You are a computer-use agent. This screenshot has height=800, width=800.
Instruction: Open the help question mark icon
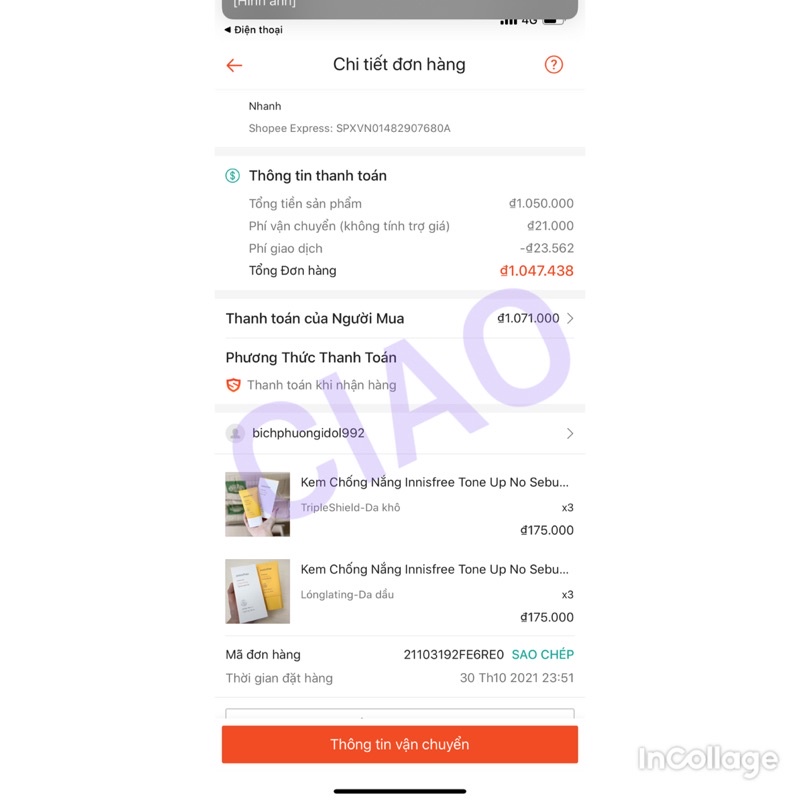pyautogui.click(x=554, y=65)
